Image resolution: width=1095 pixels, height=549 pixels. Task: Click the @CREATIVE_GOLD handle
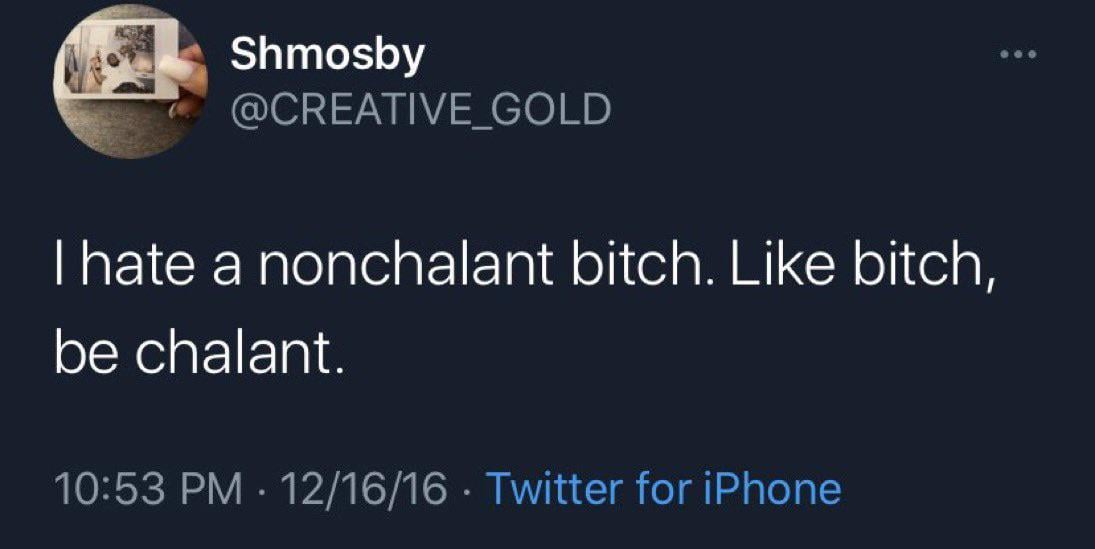click(x=420, y=108)
